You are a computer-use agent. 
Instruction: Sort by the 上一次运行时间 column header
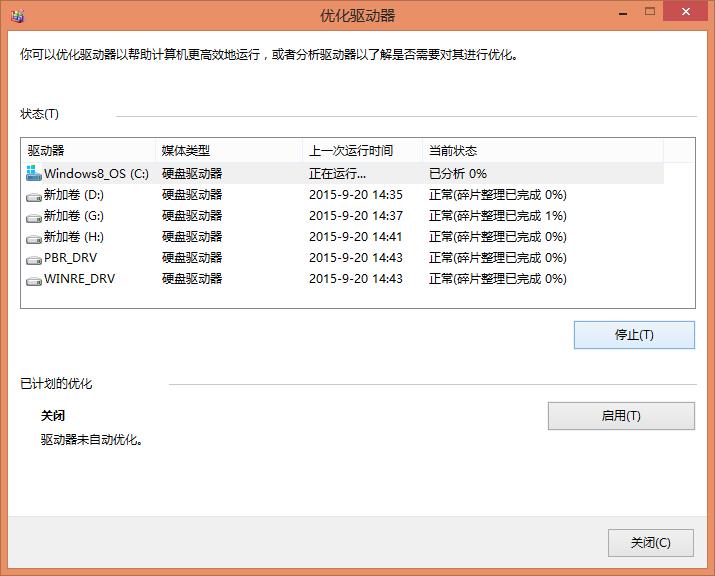(x=363, y=150)
